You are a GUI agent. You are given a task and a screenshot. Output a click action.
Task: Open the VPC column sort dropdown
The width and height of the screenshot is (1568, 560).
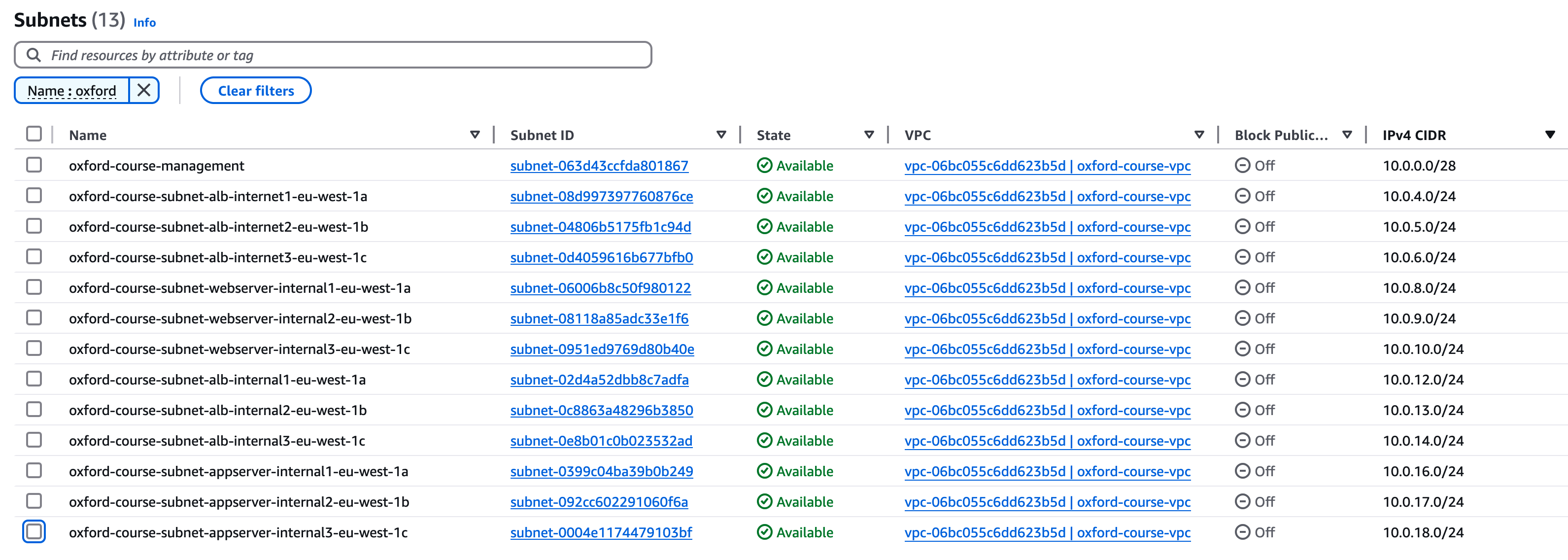pos(1198,135)
